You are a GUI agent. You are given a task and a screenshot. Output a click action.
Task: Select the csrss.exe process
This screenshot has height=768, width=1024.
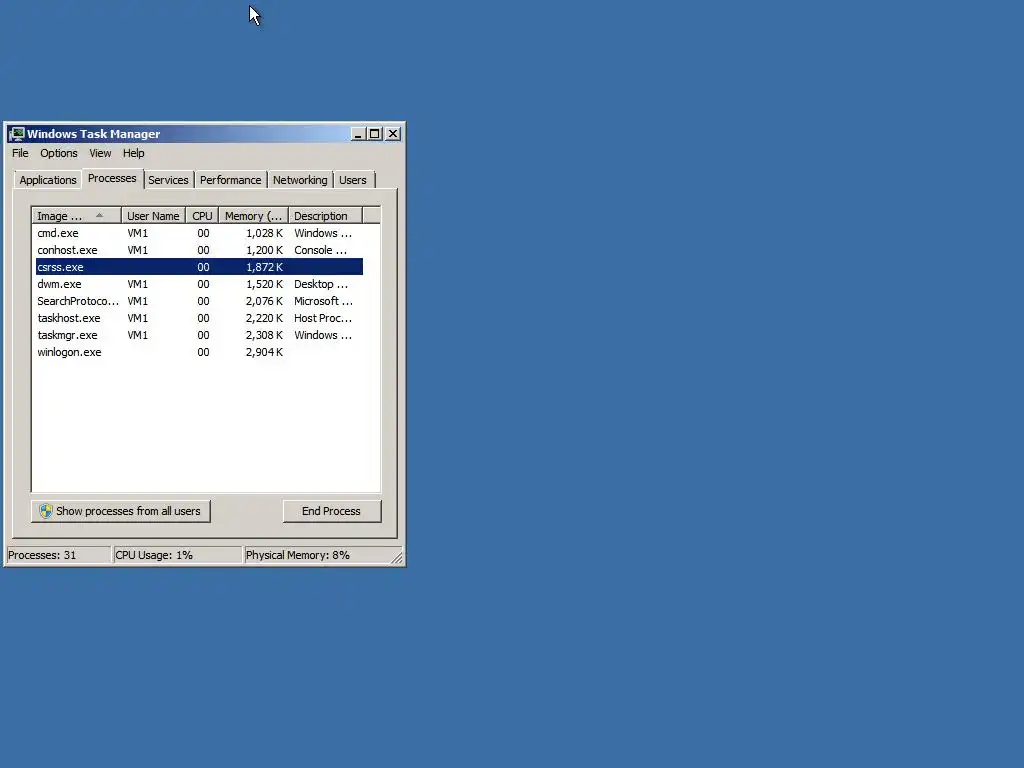click(199, 267)
